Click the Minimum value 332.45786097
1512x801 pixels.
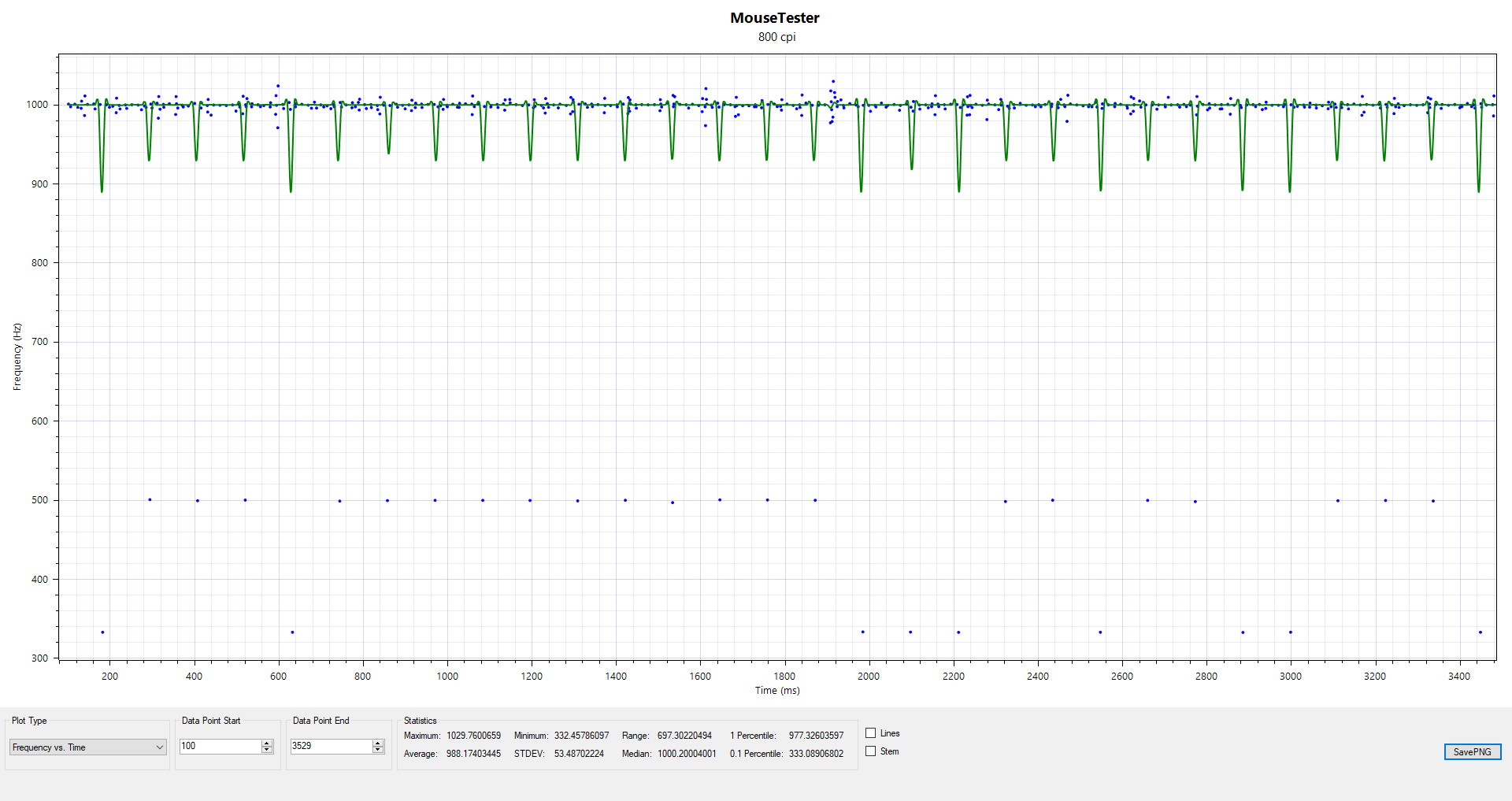(x=581, y=736)
